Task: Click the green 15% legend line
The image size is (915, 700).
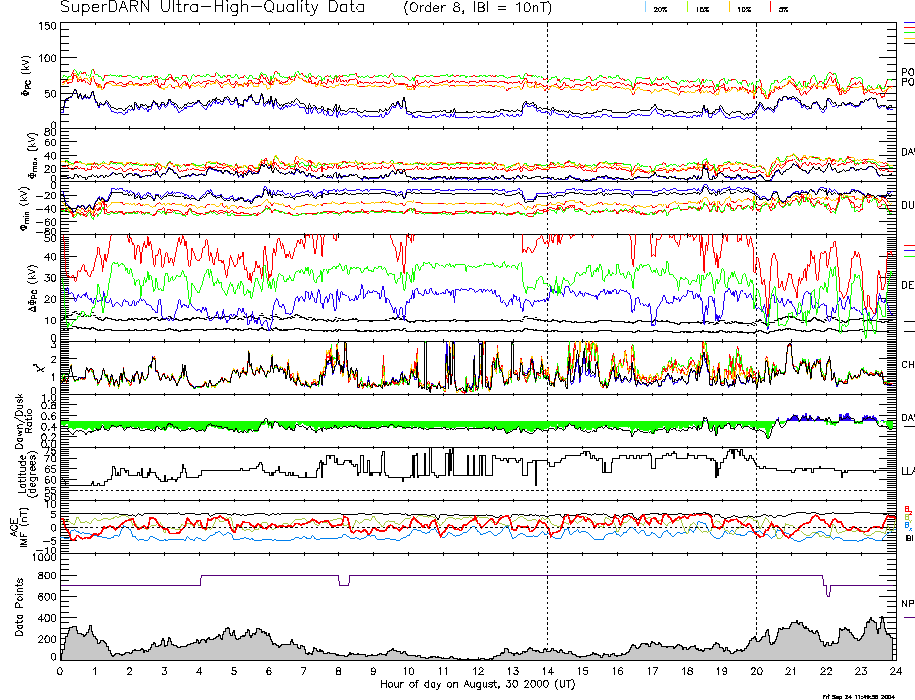Action: coord(687,7)
